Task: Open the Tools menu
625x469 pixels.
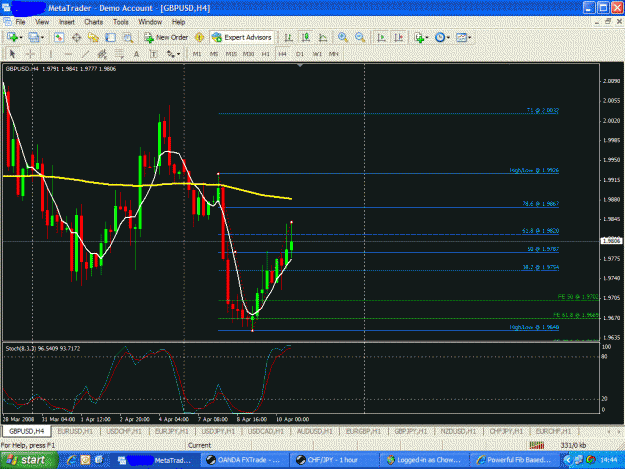Action: coord(121,22)
